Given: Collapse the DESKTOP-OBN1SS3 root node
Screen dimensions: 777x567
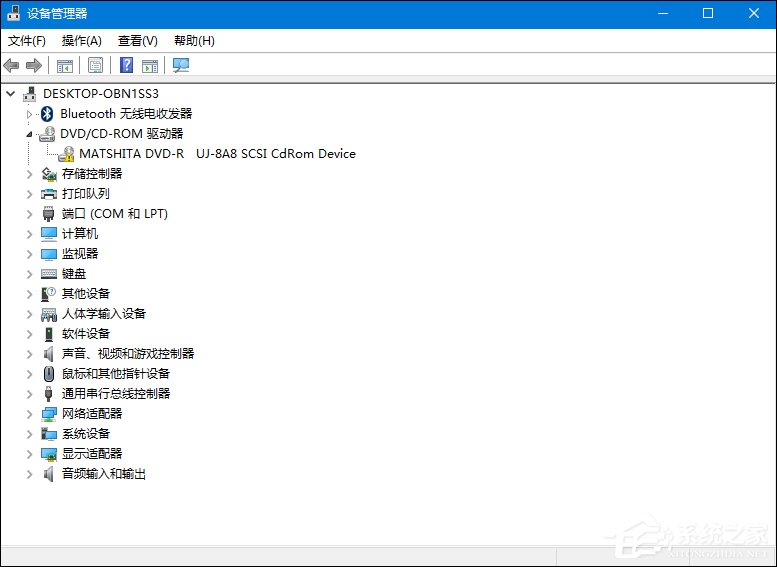Looking at the screenshot, I should (11, 93).
